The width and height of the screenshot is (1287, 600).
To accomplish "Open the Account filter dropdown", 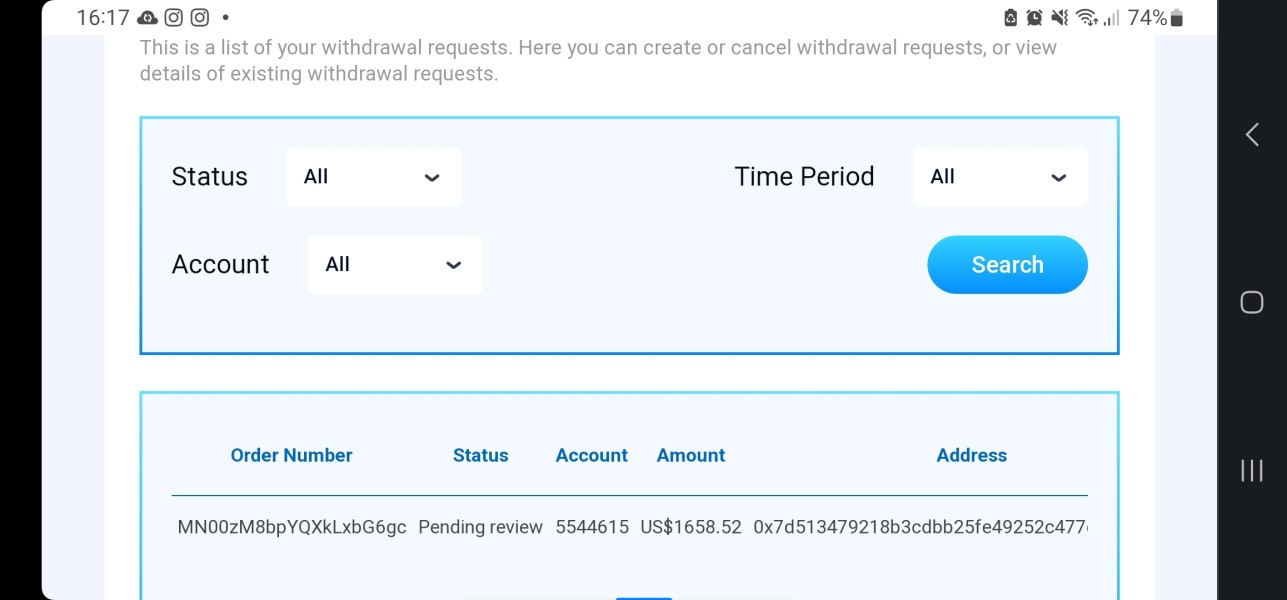I will (x=394, y=265).
